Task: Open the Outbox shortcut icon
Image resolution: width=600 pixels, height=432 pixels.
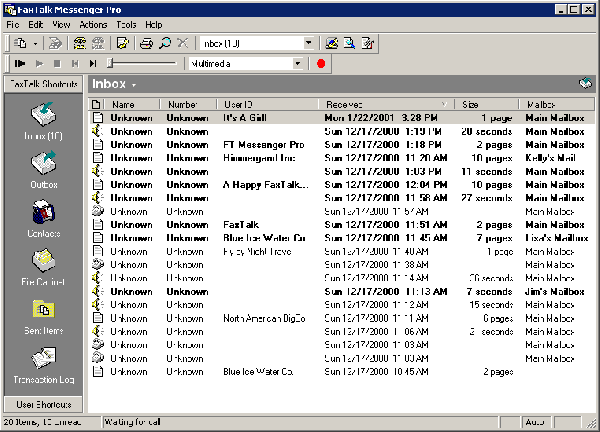Action: point(43,161)
